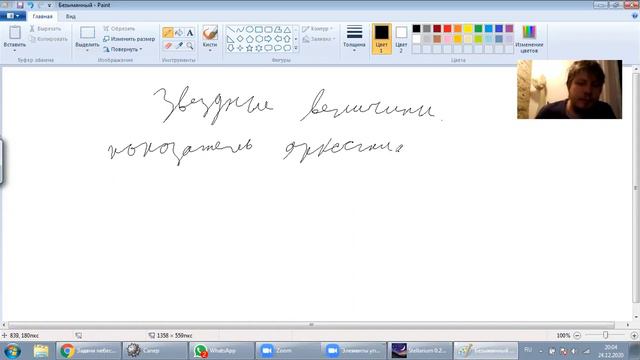Viewport: 640px width, 360px height.
Task: Choose the pentagon shape
Action: (x=249, y=39)
